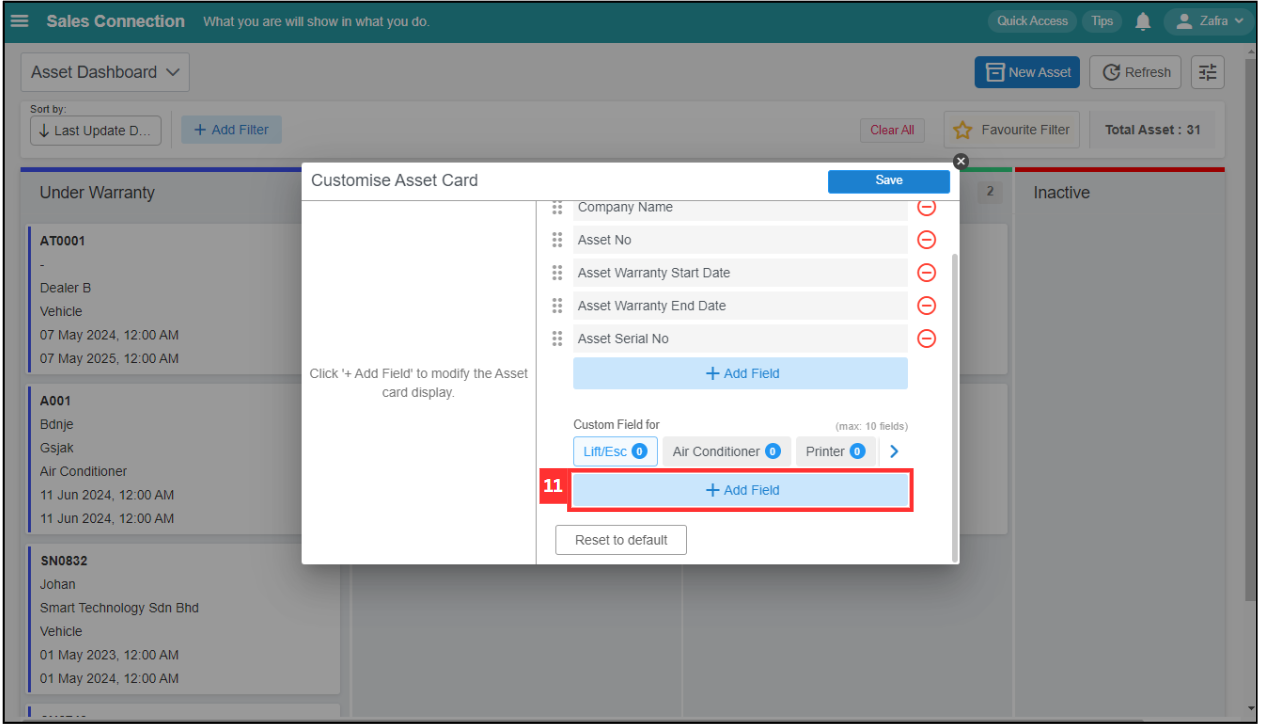Select the Air Conditioner custom field tab

[x=726, y=451]
